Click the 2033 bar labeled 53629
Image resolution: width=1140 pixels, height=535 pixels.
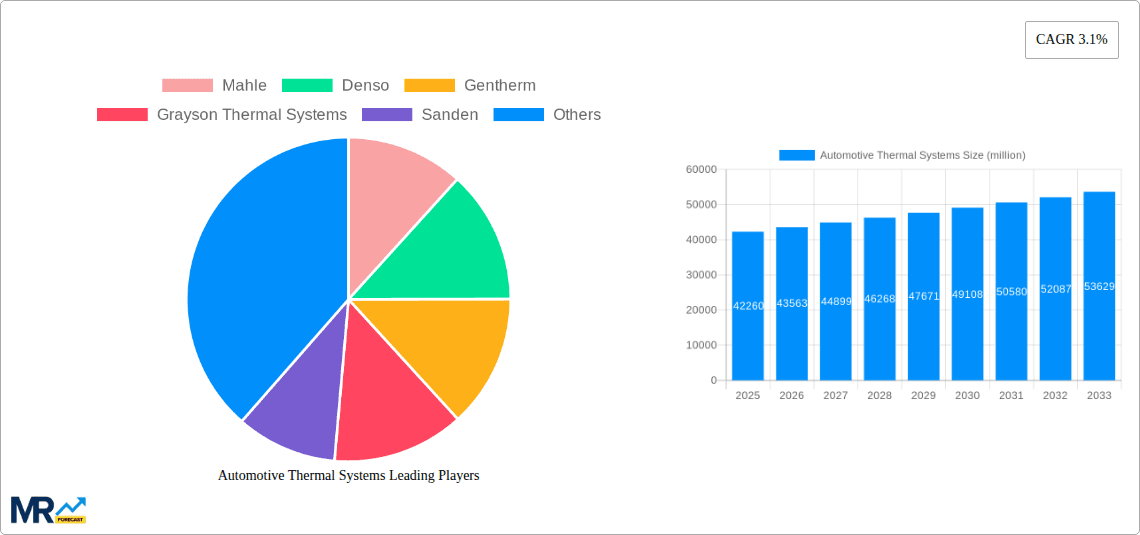coord(1099,286)
